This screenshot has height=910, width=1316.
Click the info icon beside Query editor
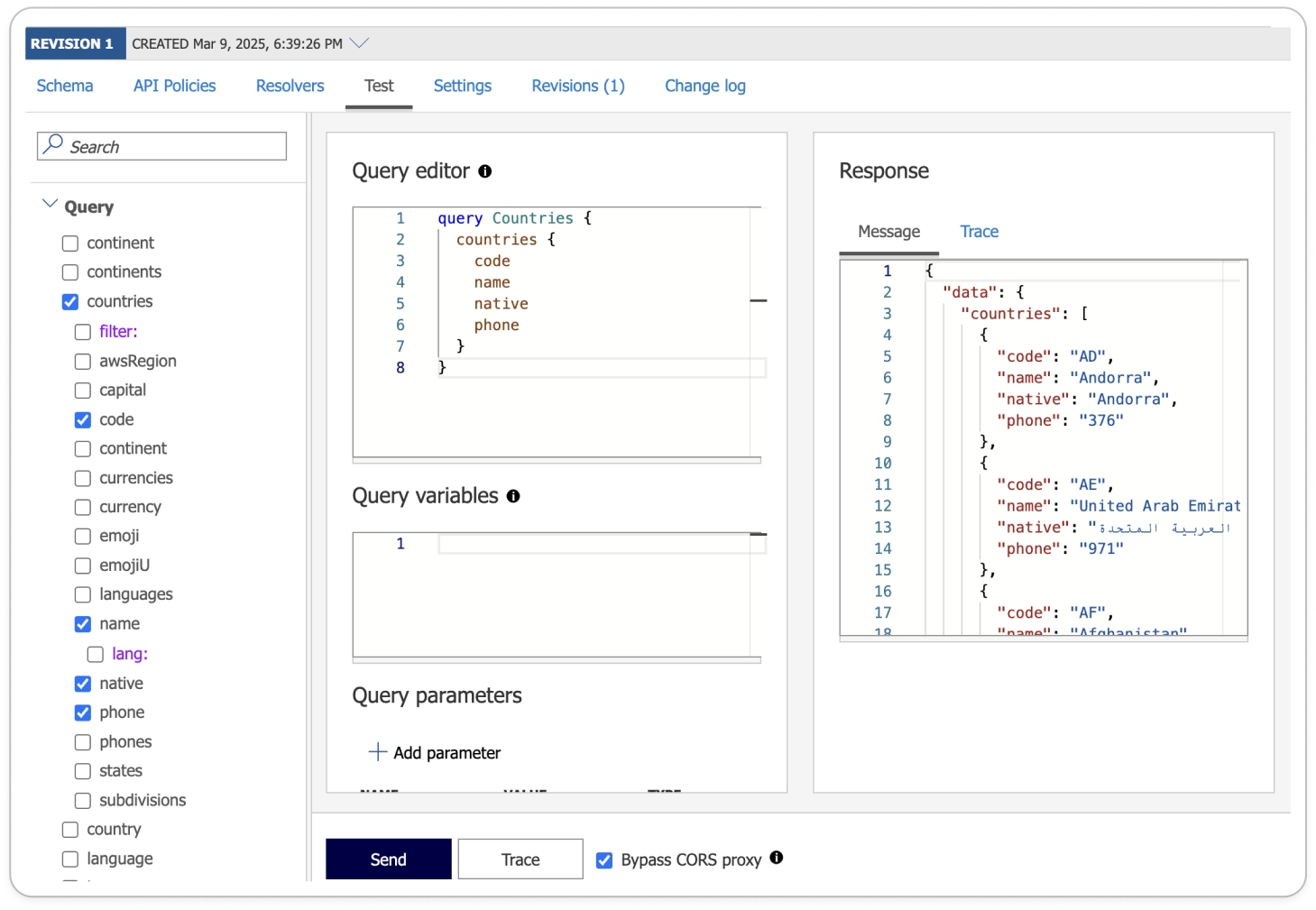[x=485, y=171]
